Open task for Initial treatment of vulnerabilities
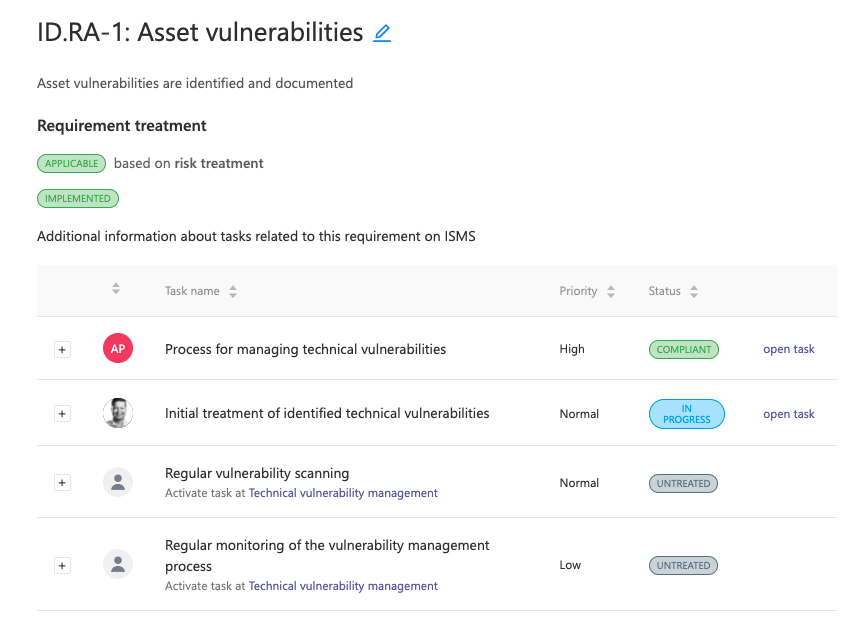The image size is (866, 618). [x=789, y=414]
